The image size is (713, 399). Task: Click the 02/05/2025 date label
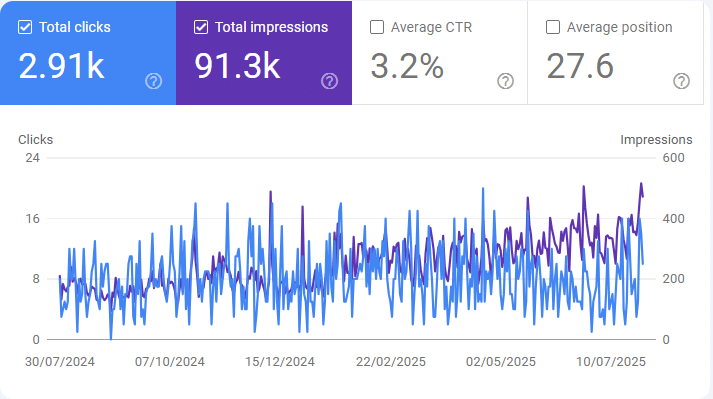click(501, 362)
